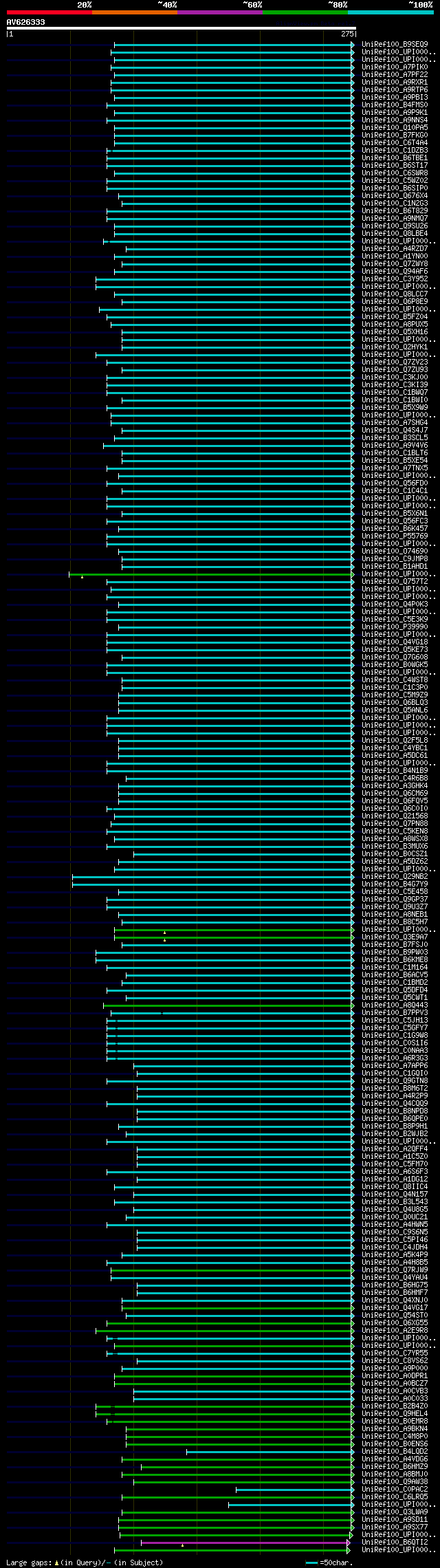The image size is (440, 1568).
Task: Open hit UniRef100_B2WJB2
Action: tap(395, 1133)
